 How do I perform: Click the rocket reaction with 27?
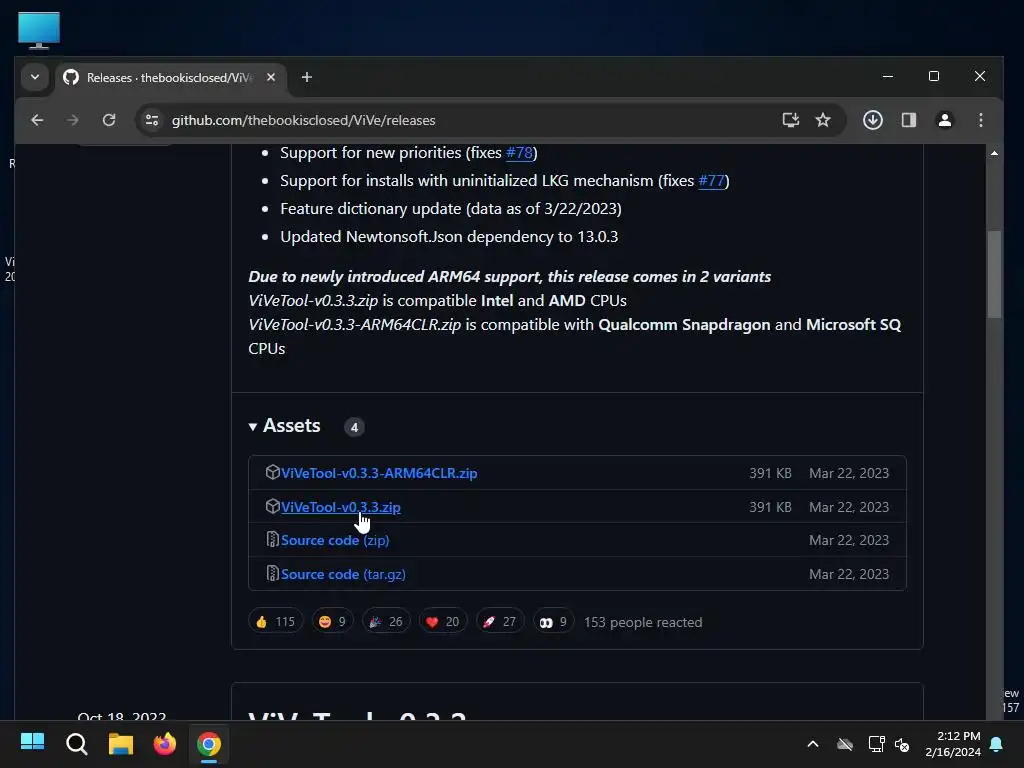(500, 622)
